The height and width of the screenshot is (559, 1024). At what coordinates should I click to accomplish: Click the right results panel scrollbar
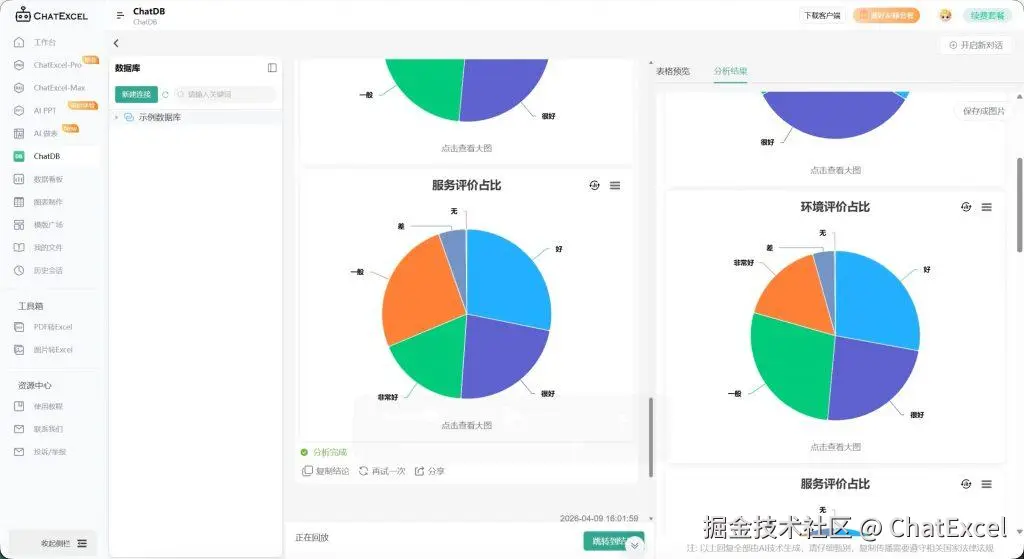[x=1020, y=204]
